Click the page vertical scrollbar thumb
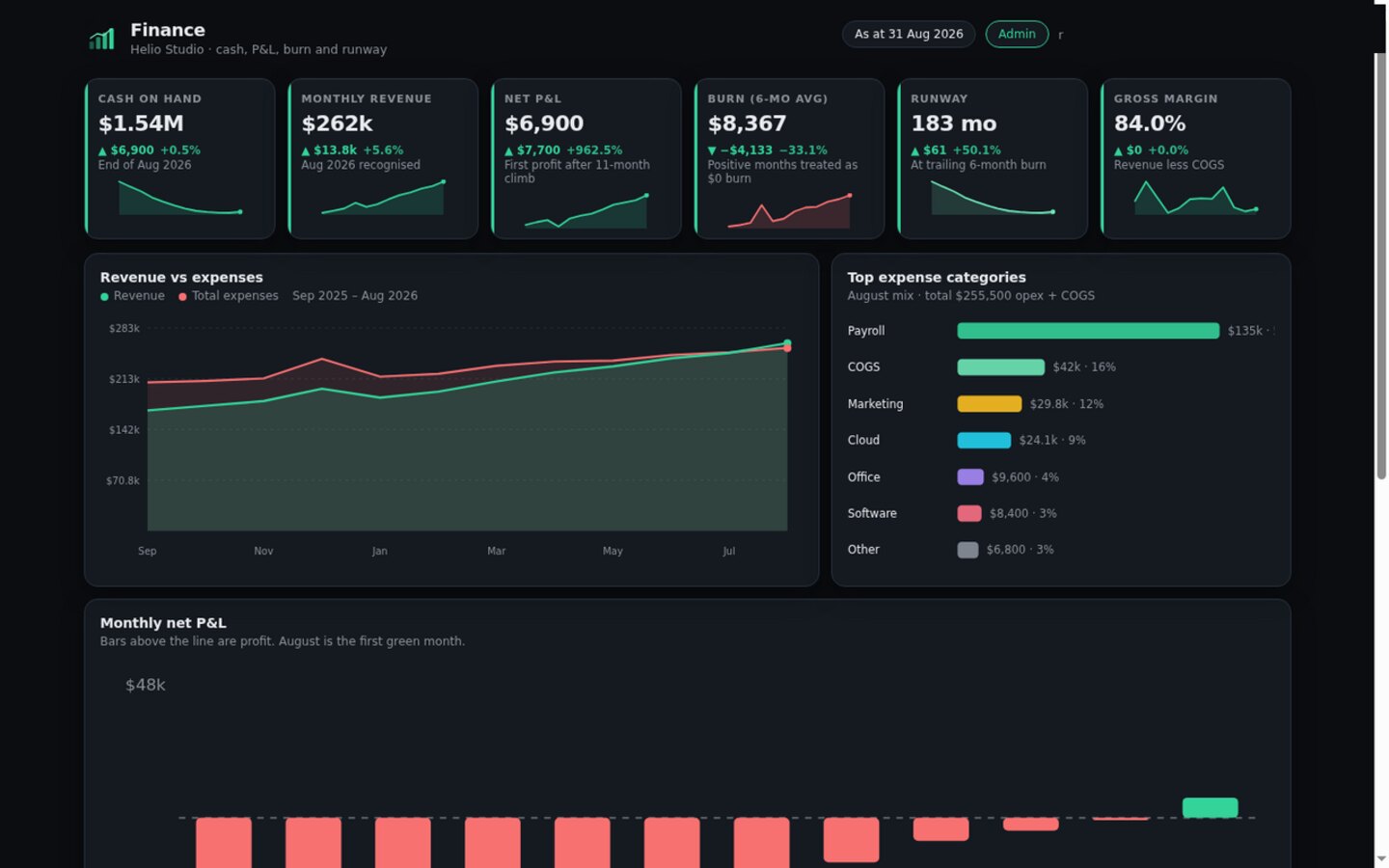The image size is (1389, 868). 1381,265
